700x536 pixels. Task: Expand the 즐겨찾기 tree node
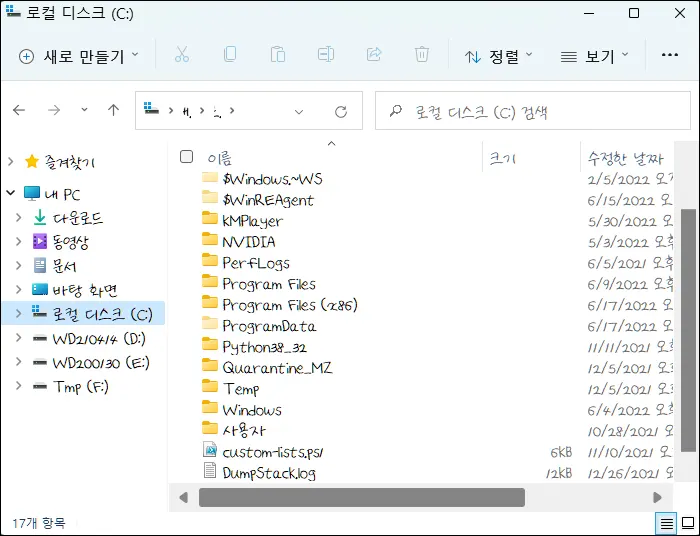point(11,162)
